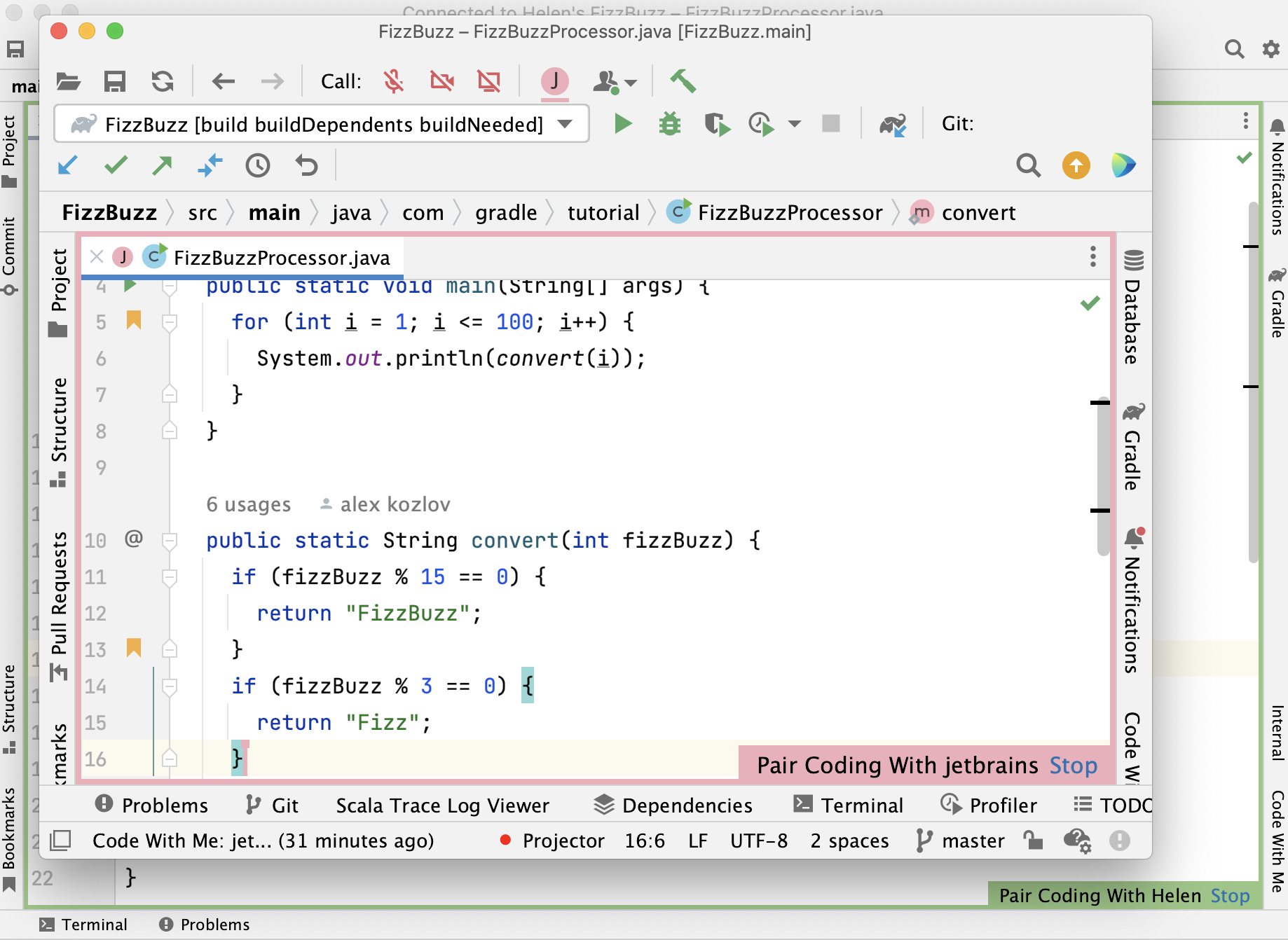Open editor tab options three dots
Screen dimensions: 1288x940
(x=1092, y=257)
